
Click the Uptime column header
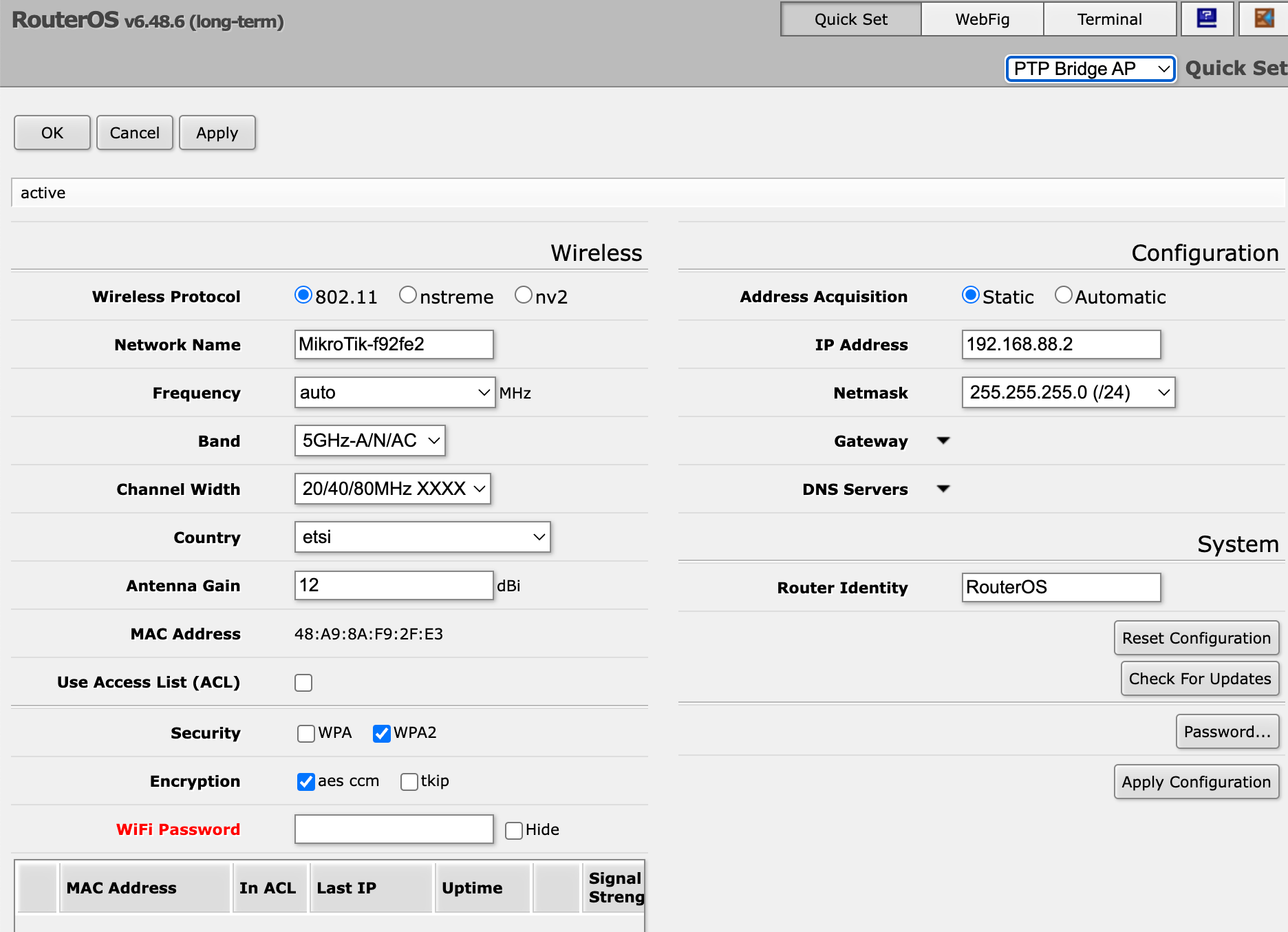pos(482,888)
